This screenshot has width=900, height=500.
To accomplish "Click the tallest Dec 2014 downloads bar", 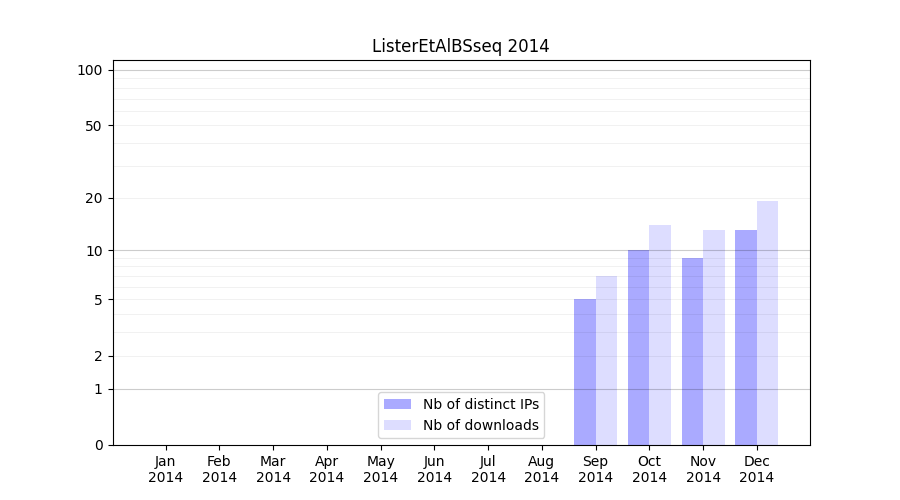I will coord(767,323).
